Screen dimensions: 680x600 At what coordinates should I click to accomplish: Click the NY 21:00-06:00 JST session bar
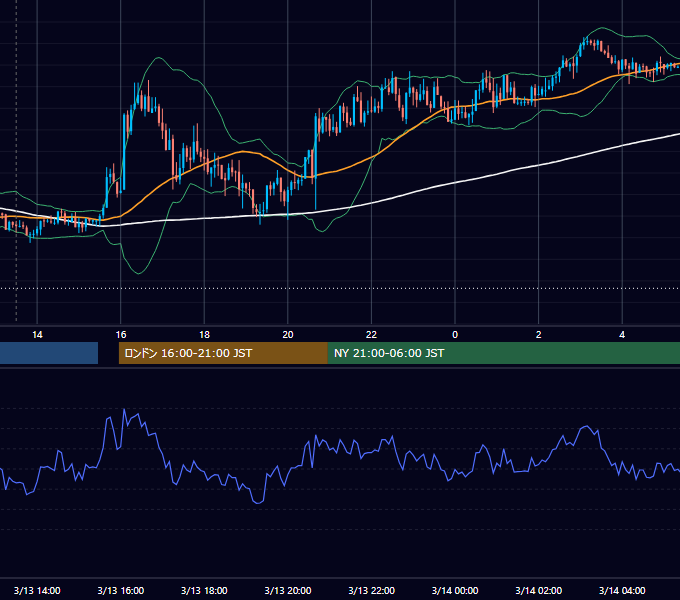tap(504, 353)
